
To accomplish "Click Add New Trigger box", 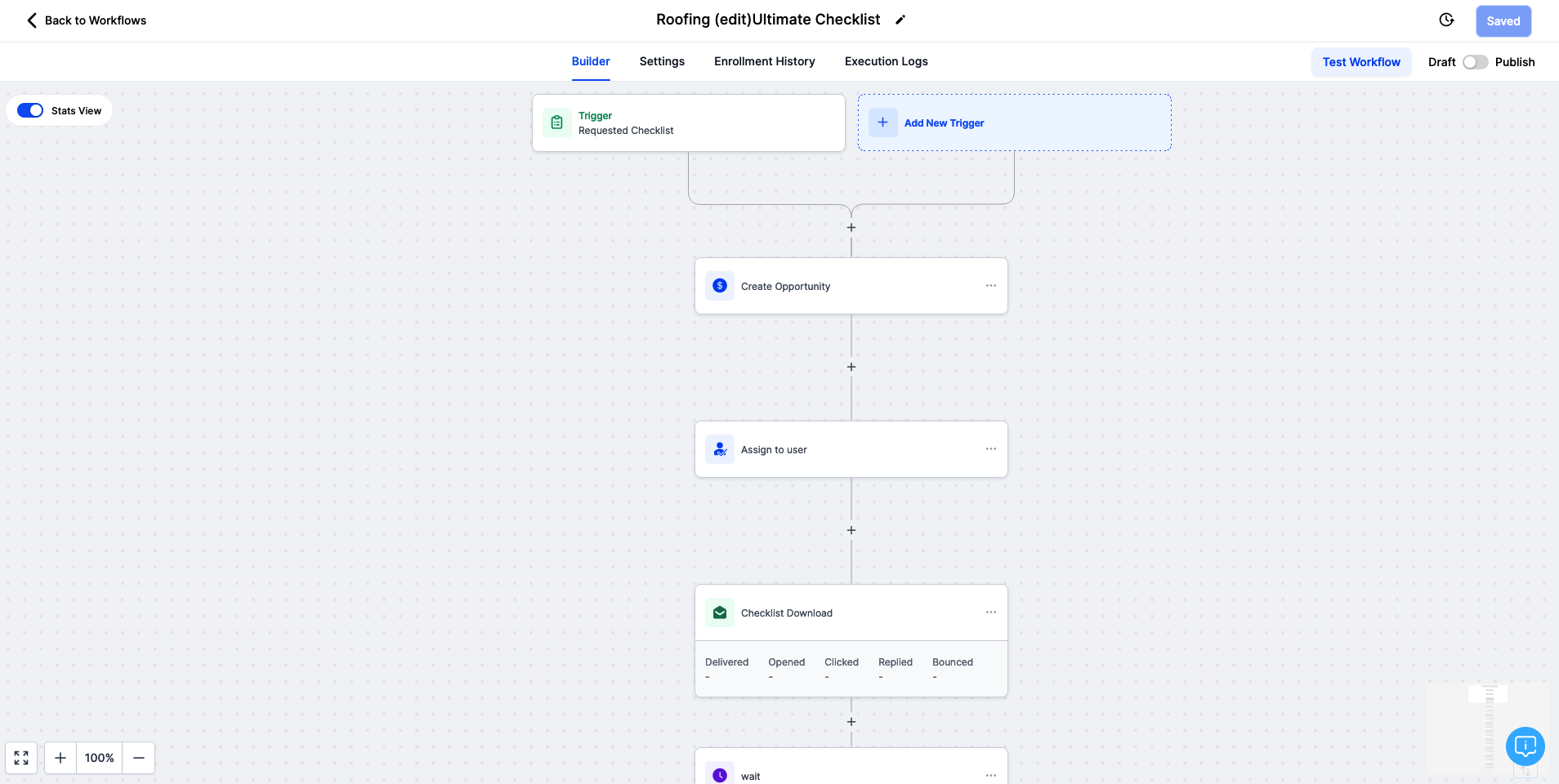I will coord(1014,122).
